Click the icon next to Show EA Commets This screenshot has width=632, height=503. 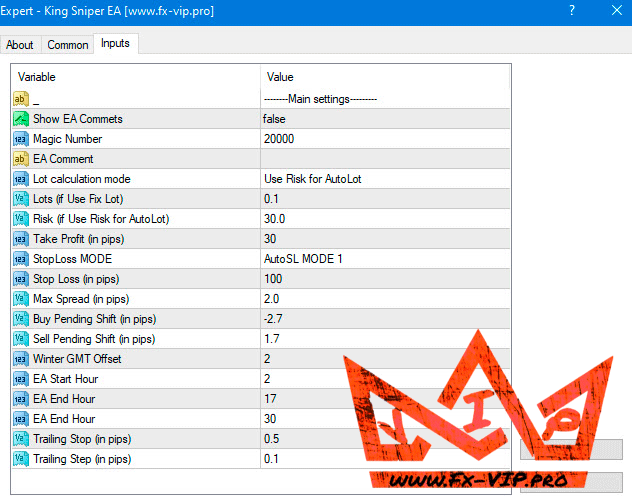pos(20,119)
